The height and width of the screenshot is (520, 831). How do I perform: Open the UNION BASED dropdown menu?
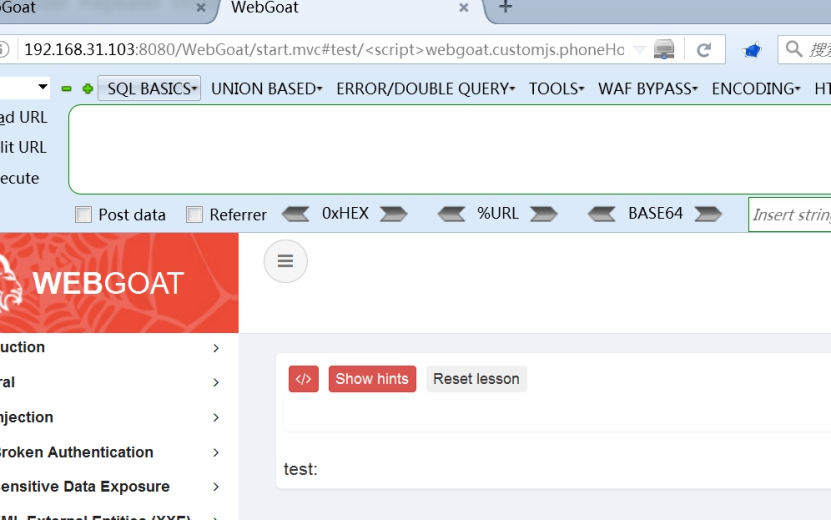267,89
